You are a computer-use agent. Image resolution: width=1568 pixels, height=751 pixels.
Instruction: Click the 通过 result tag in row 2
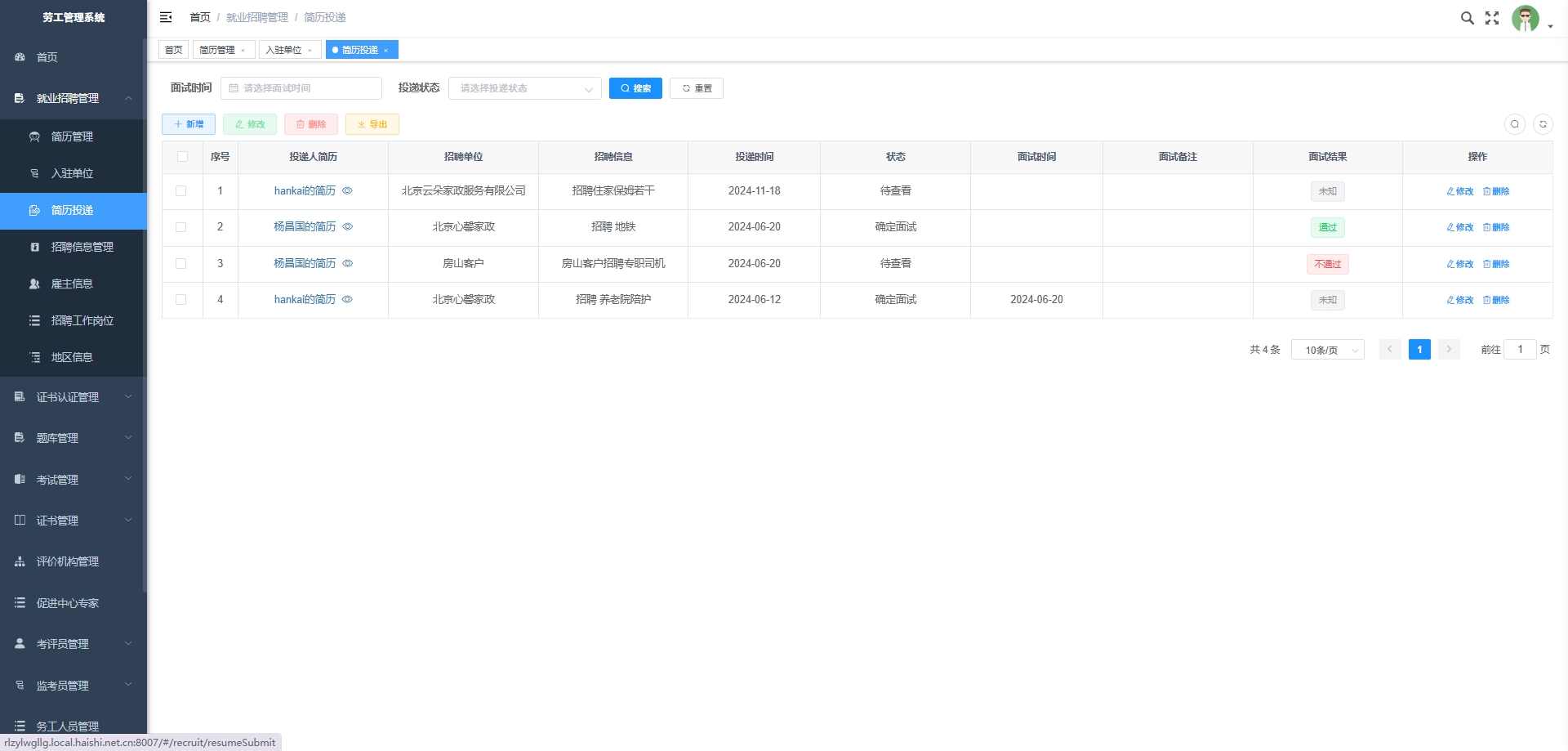tap(1328, 227)
